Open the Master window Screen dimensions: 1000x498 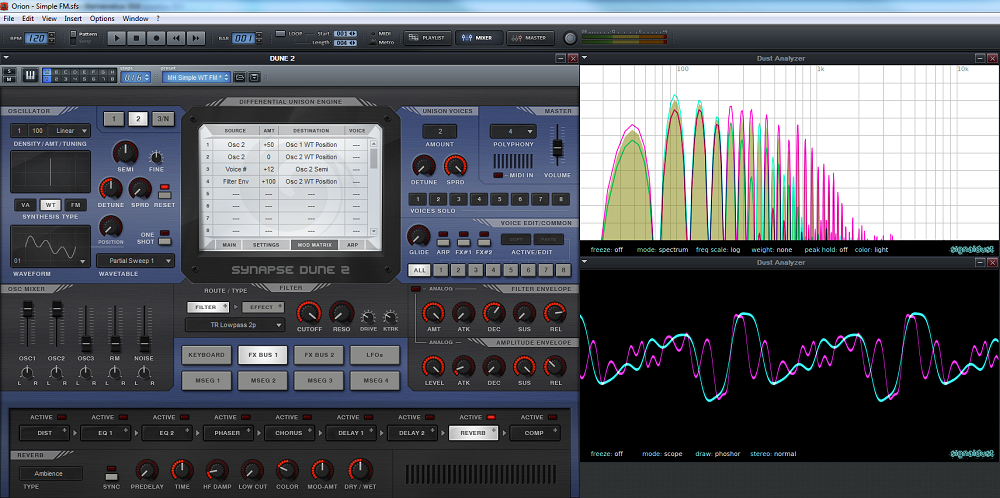click(531, 38)
